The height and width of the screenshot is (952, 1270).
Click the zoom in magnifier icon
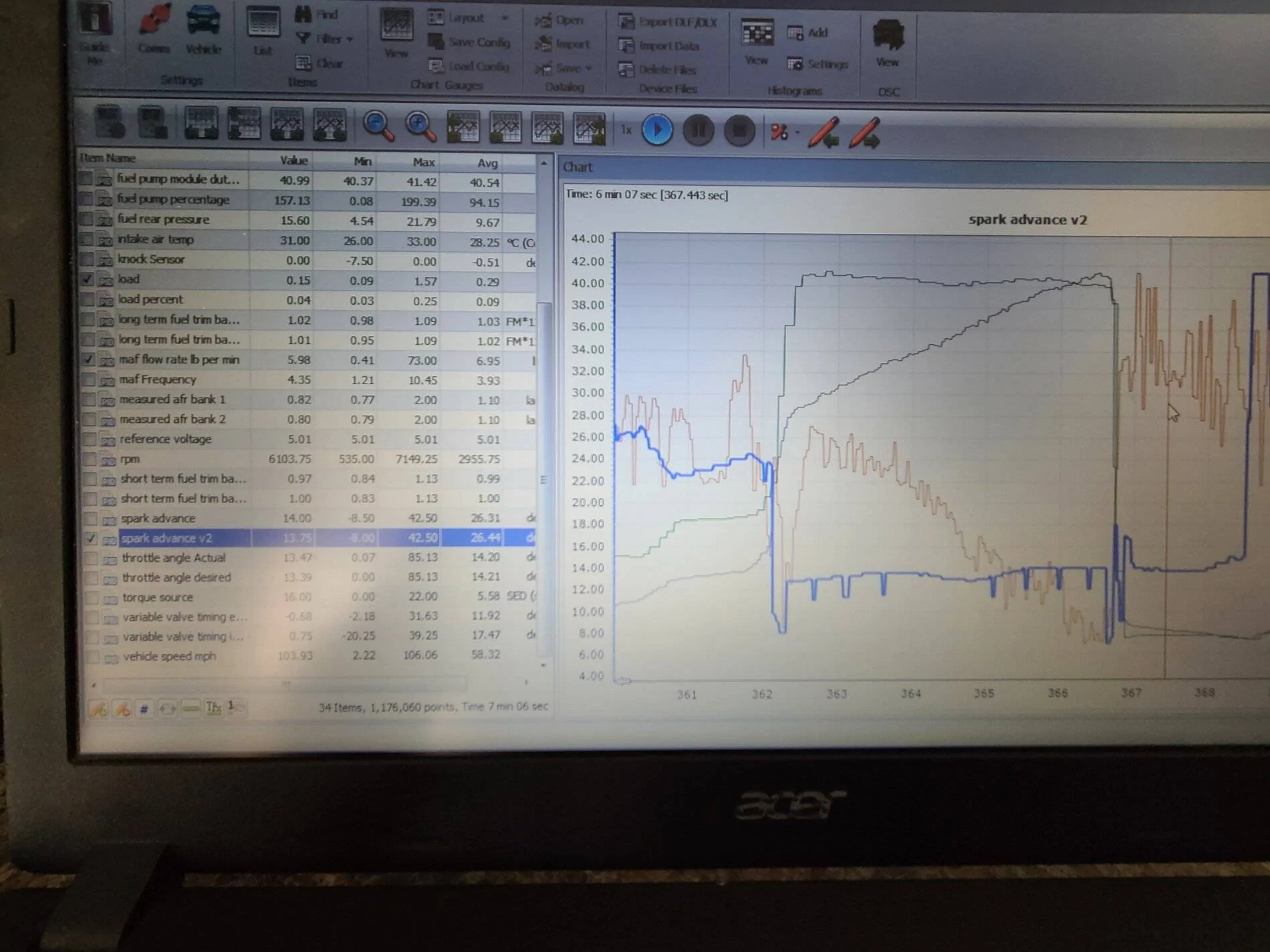[x=420, y=126]
